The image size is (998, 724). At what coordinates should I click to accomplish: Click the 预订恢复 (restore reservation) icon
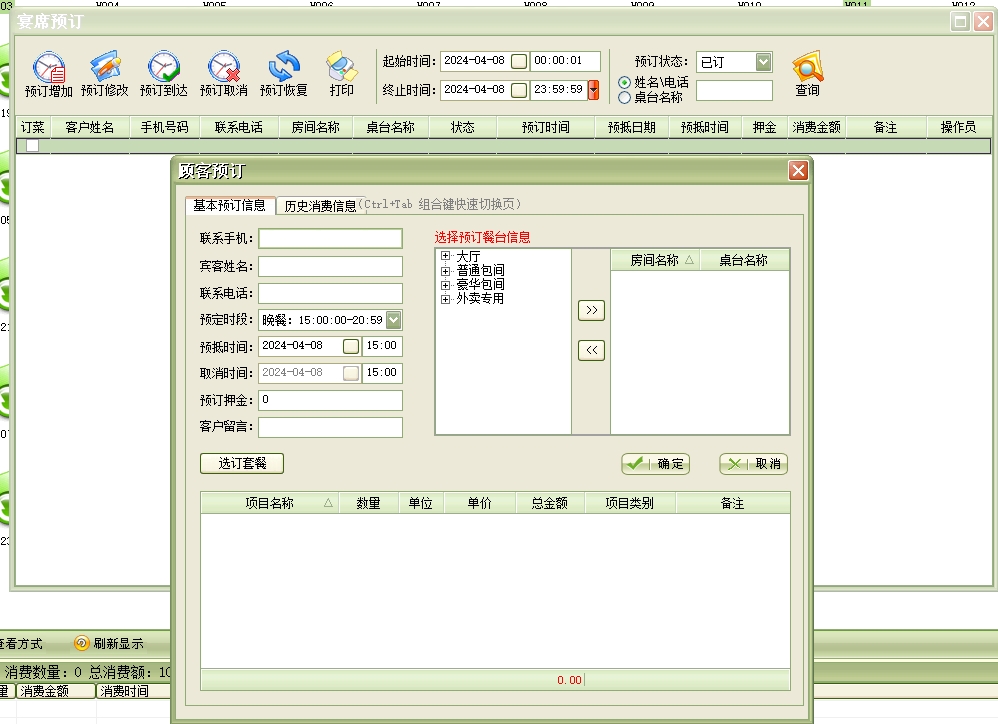[x=284, y=68]
